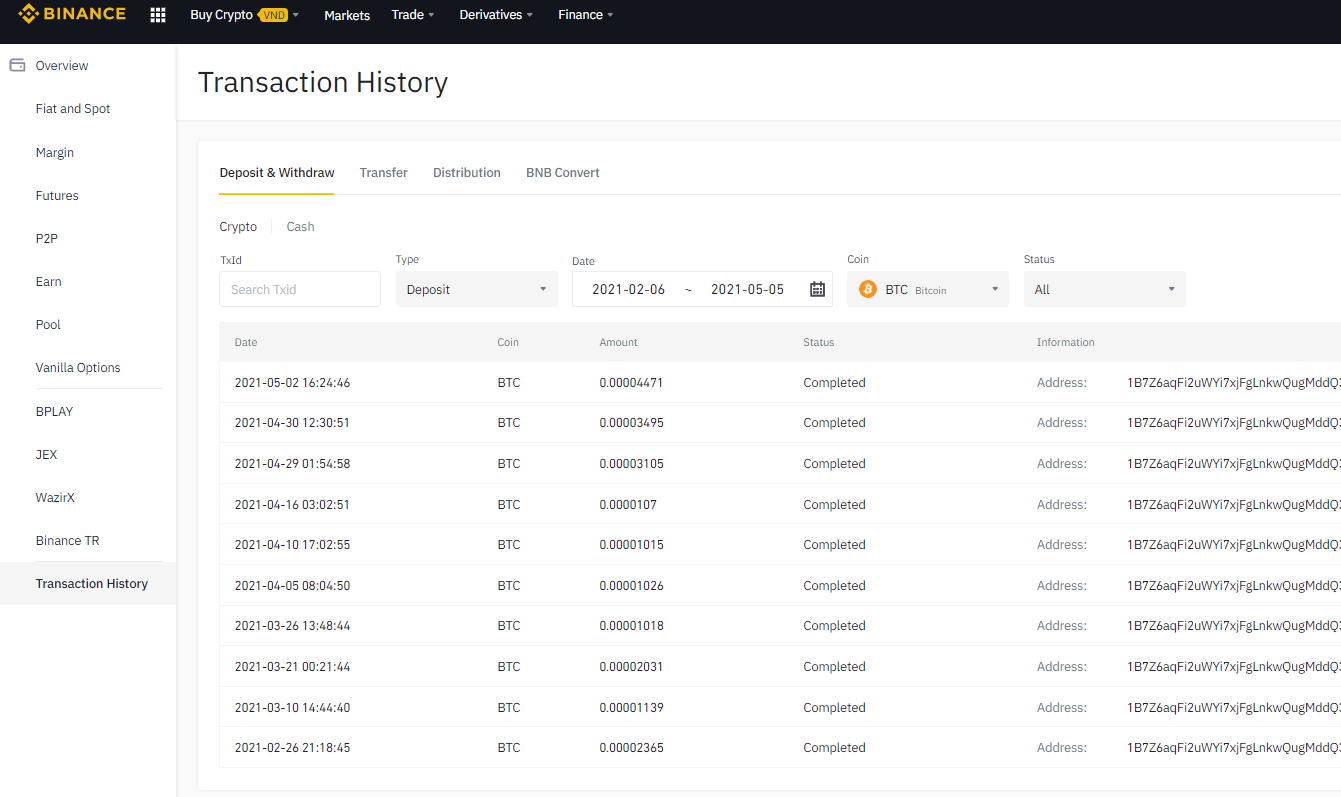Image resolution: width=1341 pixels, height=797 pixels.
Task: Click the 2021-03-26 13:48:44 date cell
Action: click(x=293, y=626)
